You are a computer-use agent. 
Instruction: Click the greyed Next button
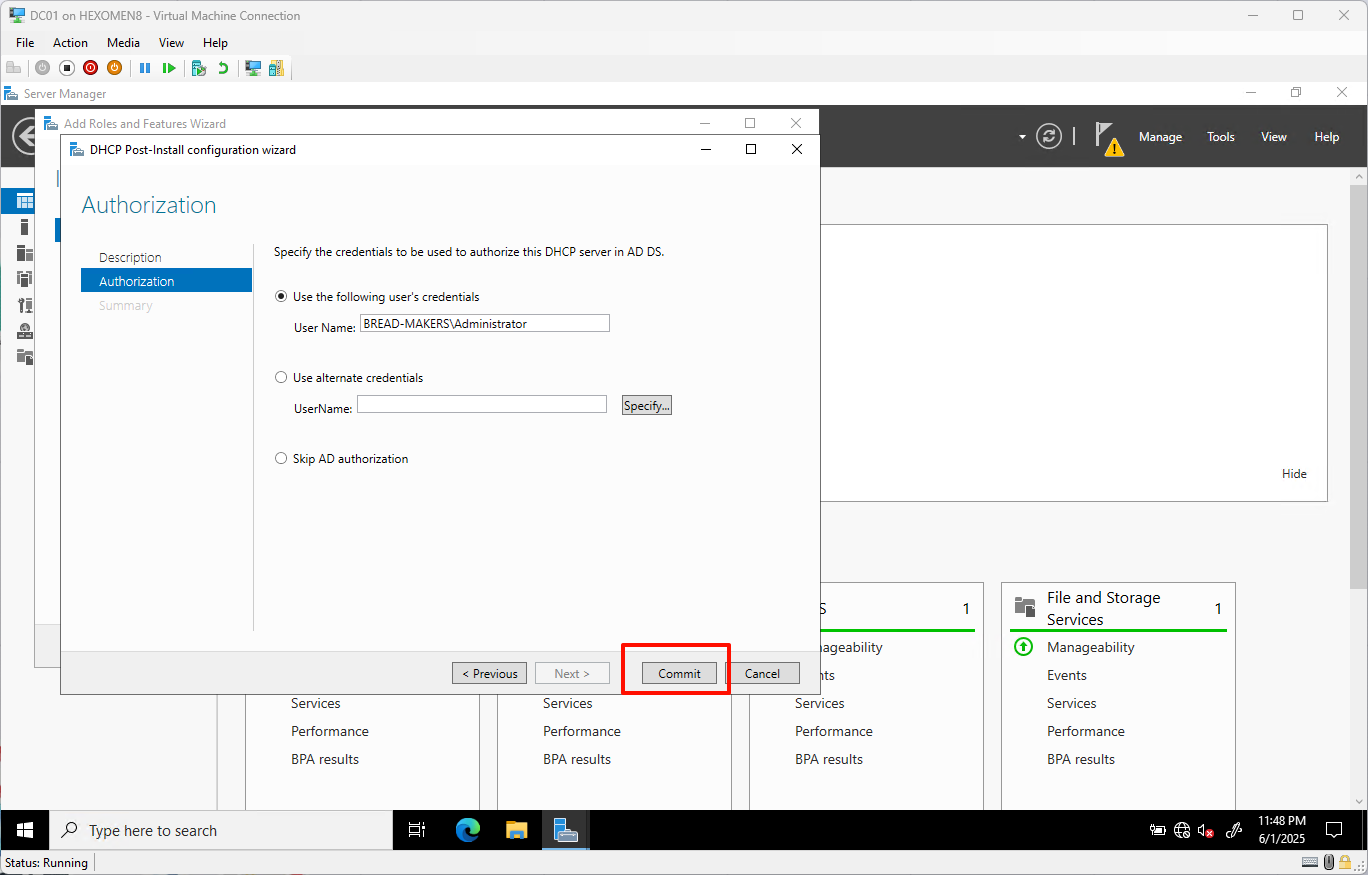pyautogui.click(x=572, y=673)
